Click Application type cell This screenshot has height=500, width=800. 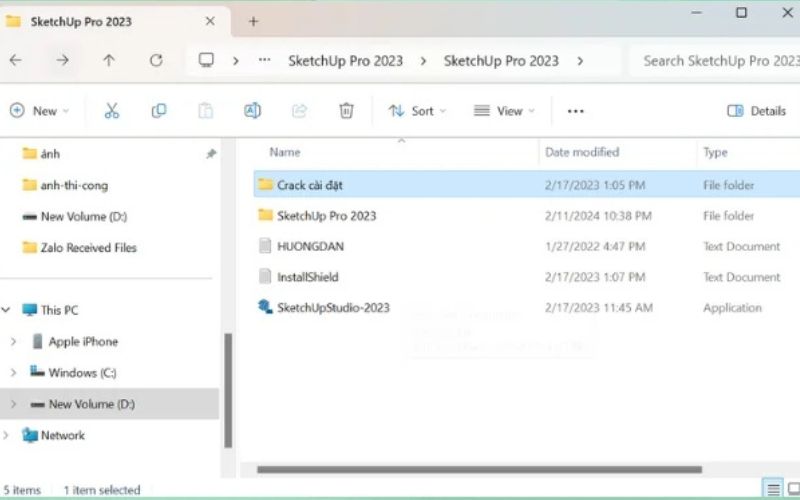coord(732,308)
